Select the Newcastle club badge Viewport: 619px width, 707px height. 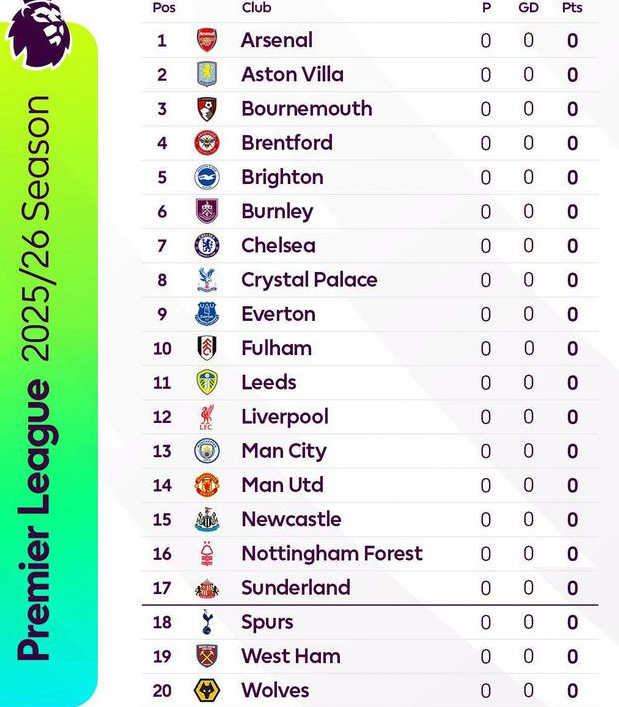[207, 520]
